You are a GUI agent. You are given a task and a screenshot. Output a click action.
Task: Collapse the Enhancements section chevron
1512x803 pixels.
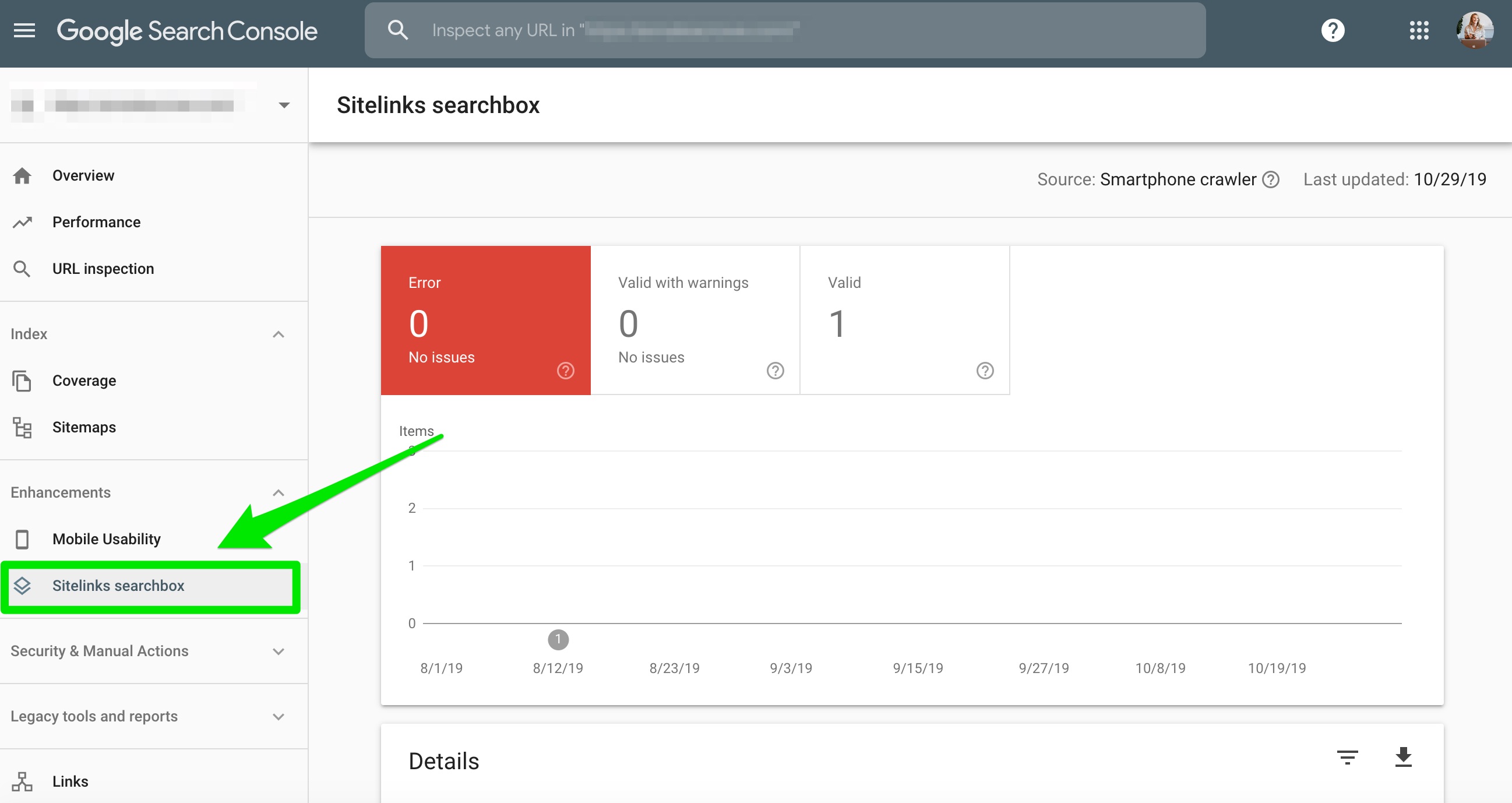[279, 492]
